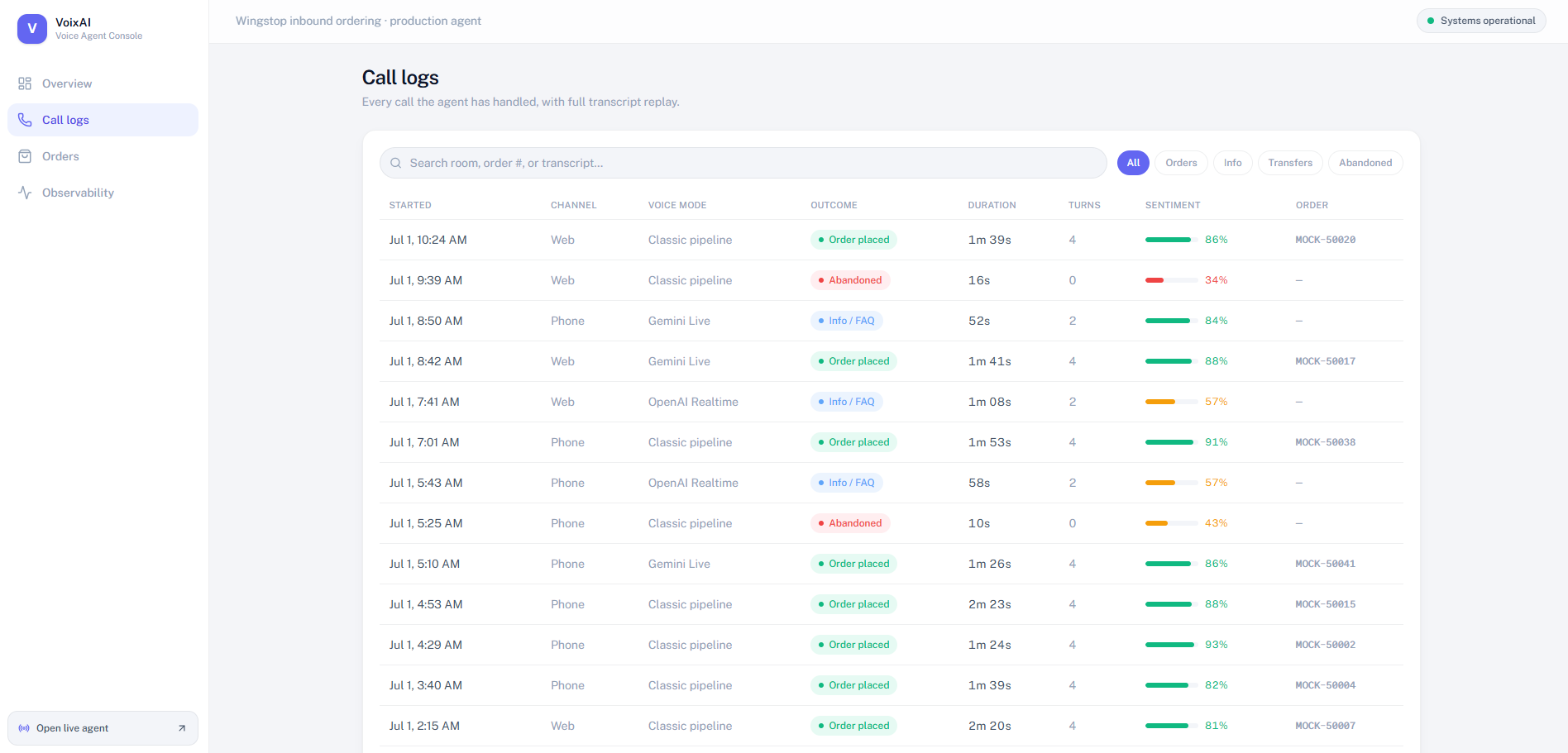Open the Jul 1, 7:01 AM call row

point(891,442)
